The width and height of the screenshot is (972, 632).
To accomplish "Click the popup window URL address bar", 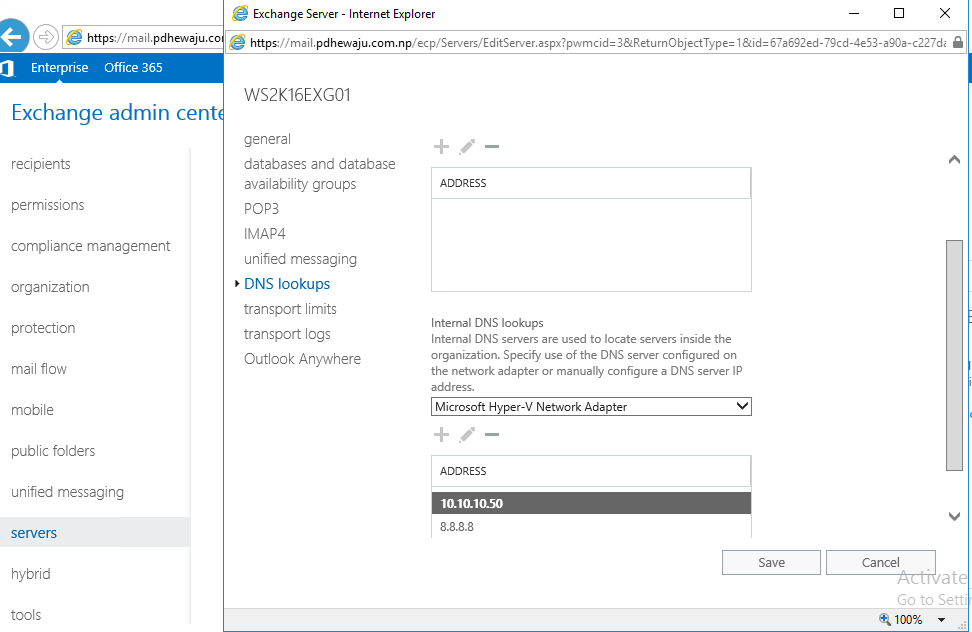I will 598,43.
